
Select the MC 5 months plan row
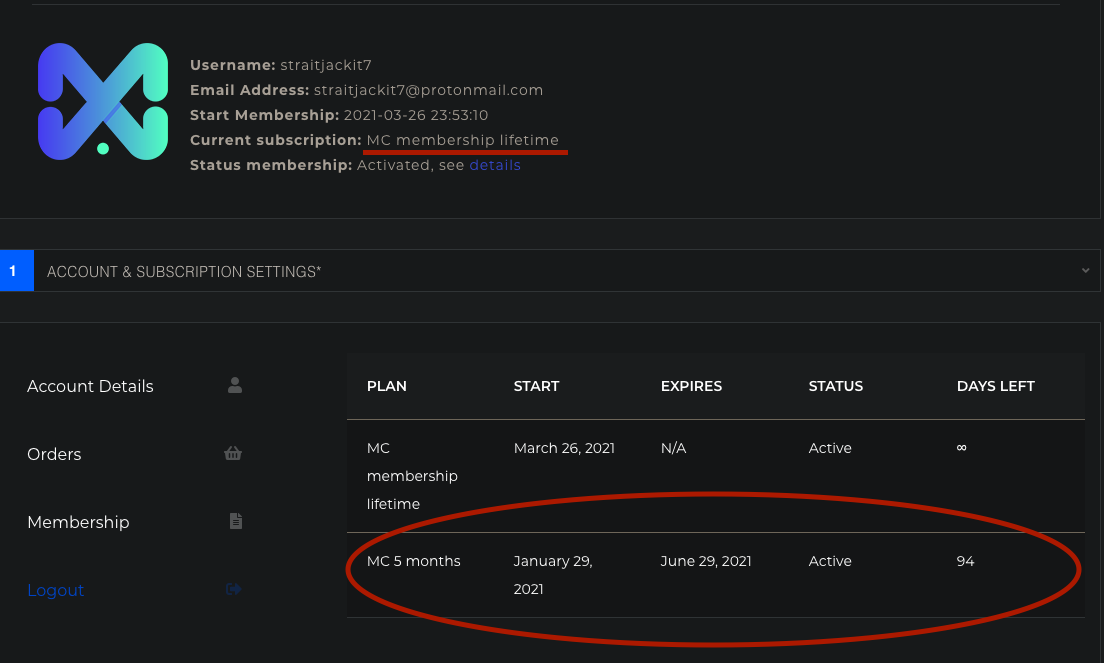pyautogui.click(x=716, y=575)
